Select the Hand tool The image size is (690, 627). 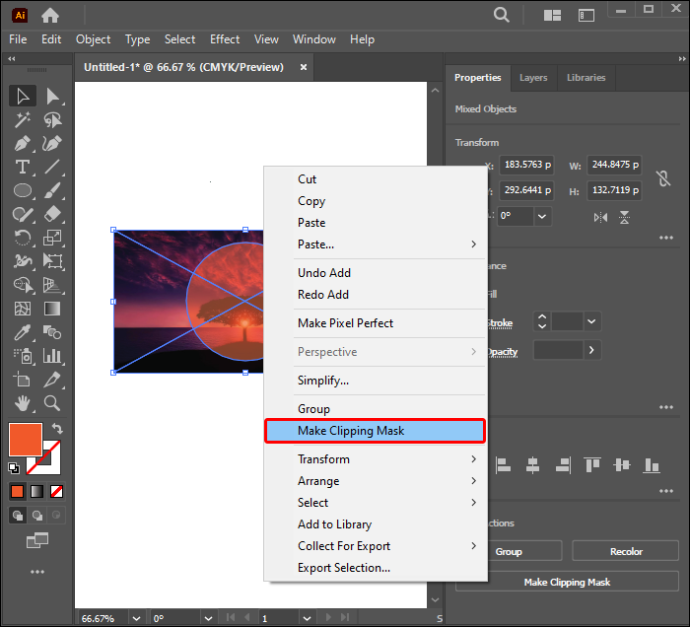tap(22, 403)
